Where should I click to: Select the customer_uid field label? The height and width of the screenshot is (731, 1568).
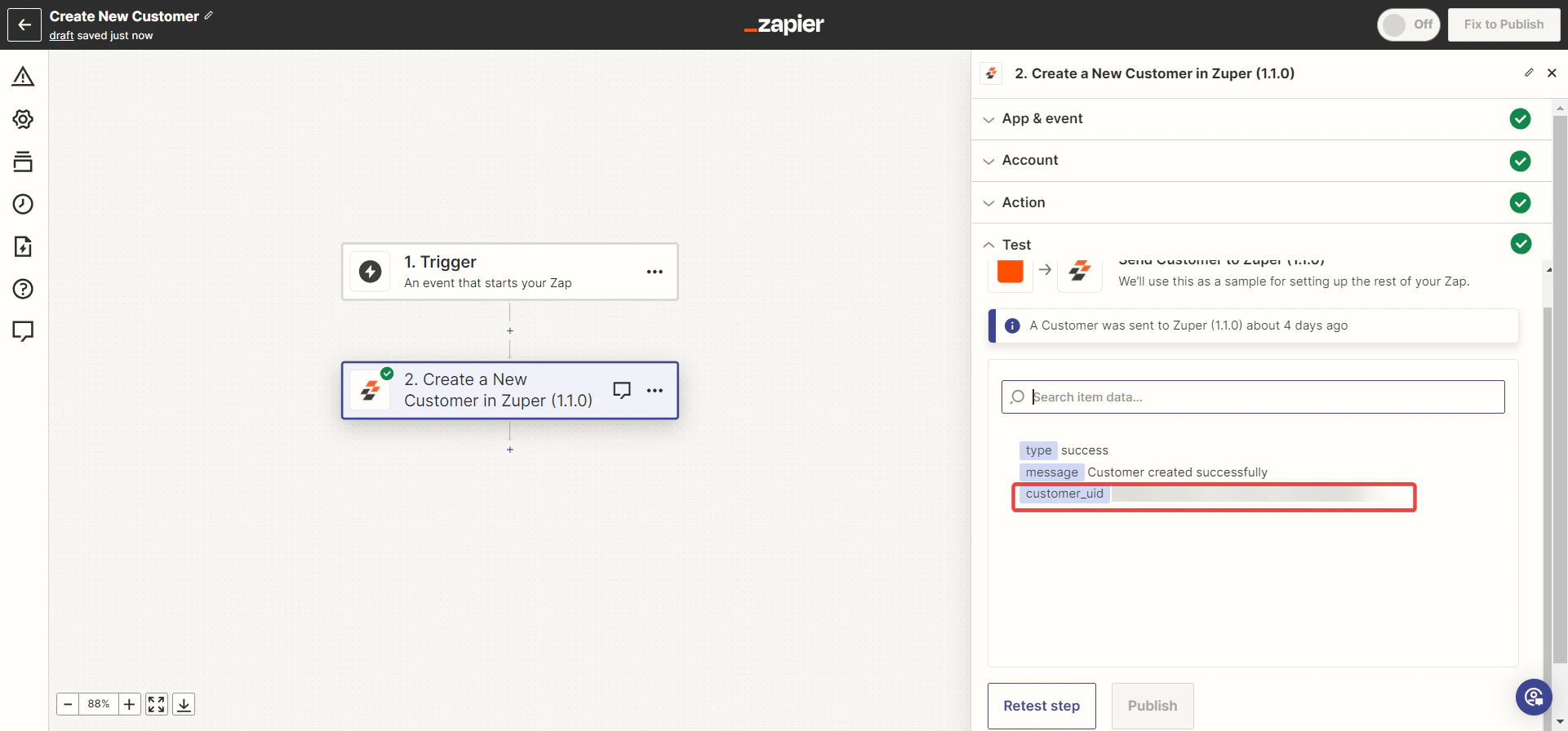[x=1064, y=494]
